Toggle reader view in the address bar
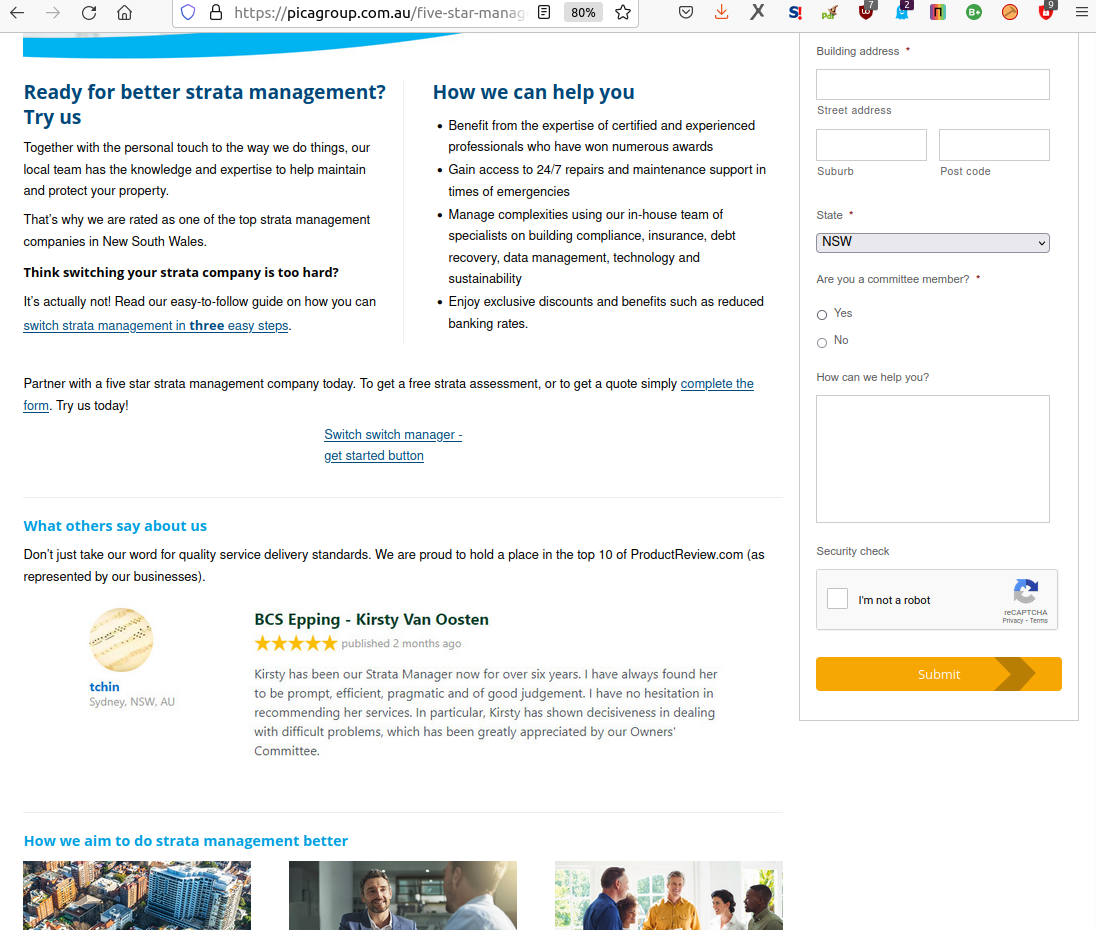 (544, 13)
